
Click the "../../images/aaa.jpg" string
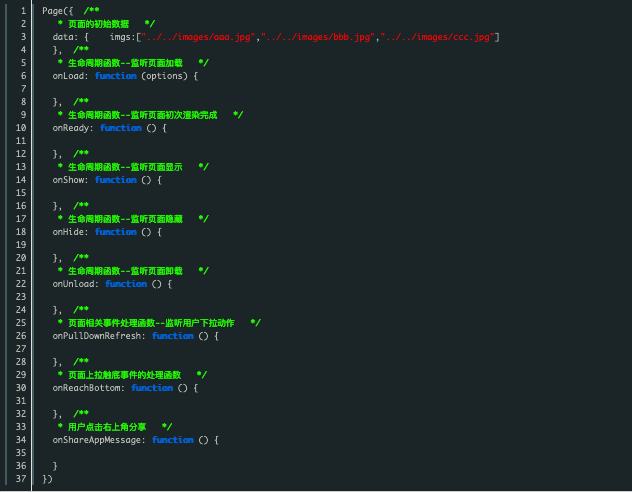(197, 37)
